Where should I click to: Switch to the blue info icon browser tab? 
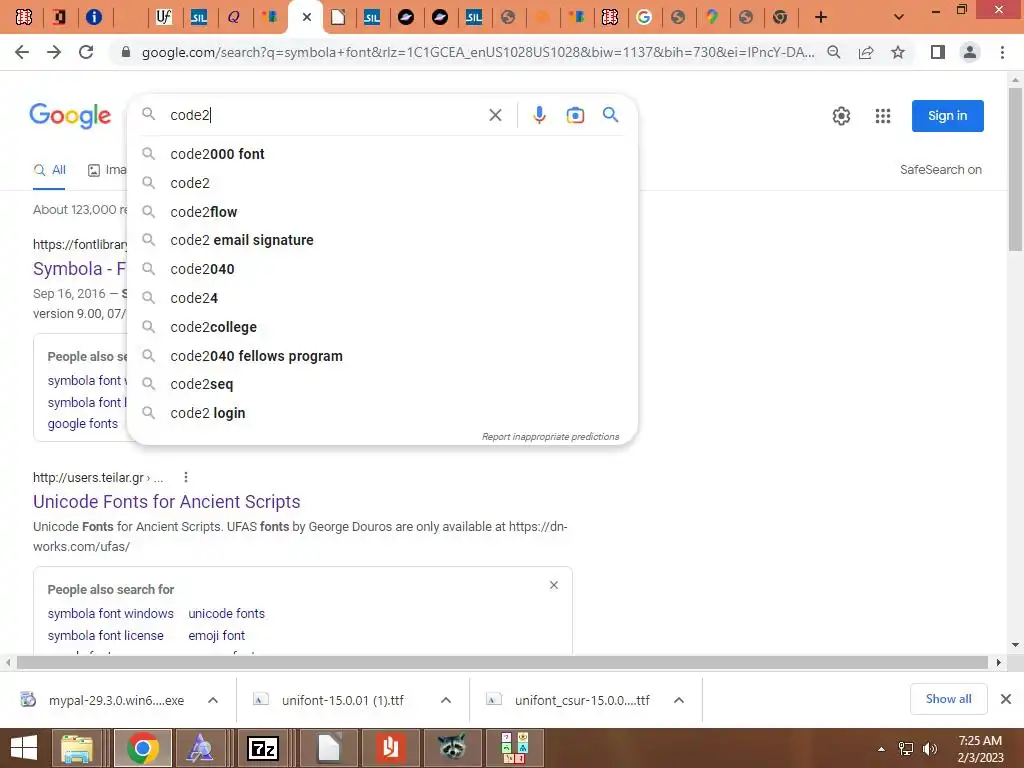(94, 17)
